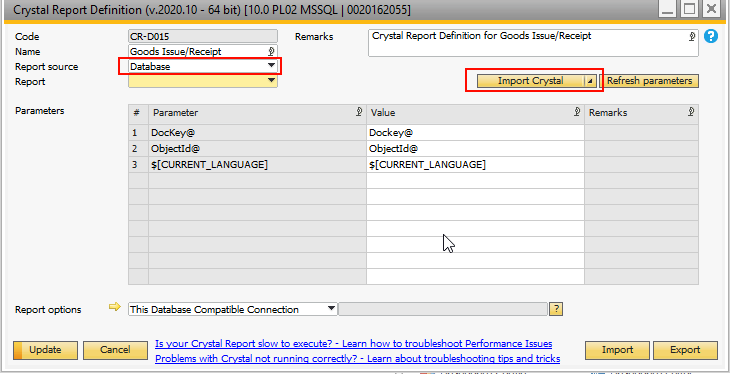Minimize the Crystal Report Definition window

669,9
